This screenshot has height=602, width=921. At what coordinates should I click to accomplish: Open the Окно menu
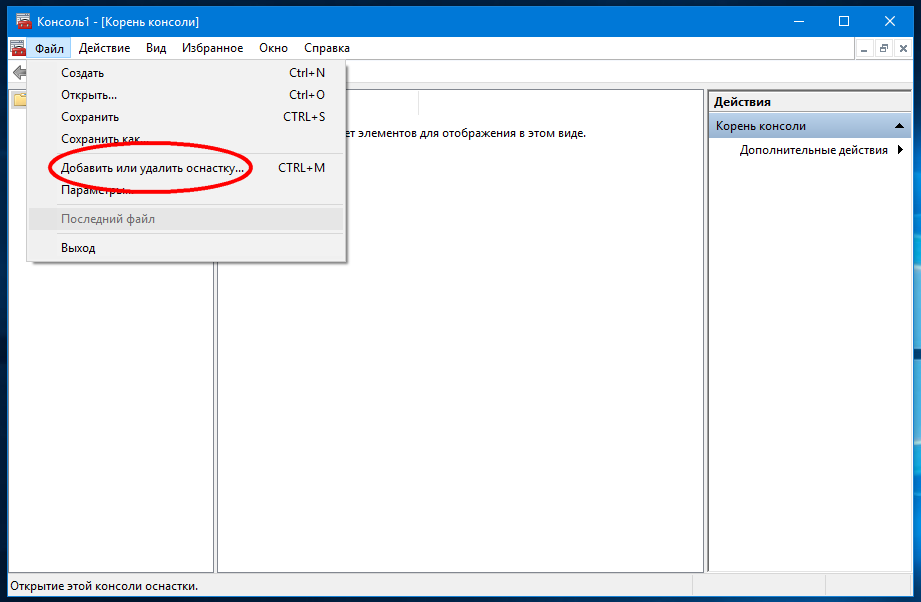273,48
